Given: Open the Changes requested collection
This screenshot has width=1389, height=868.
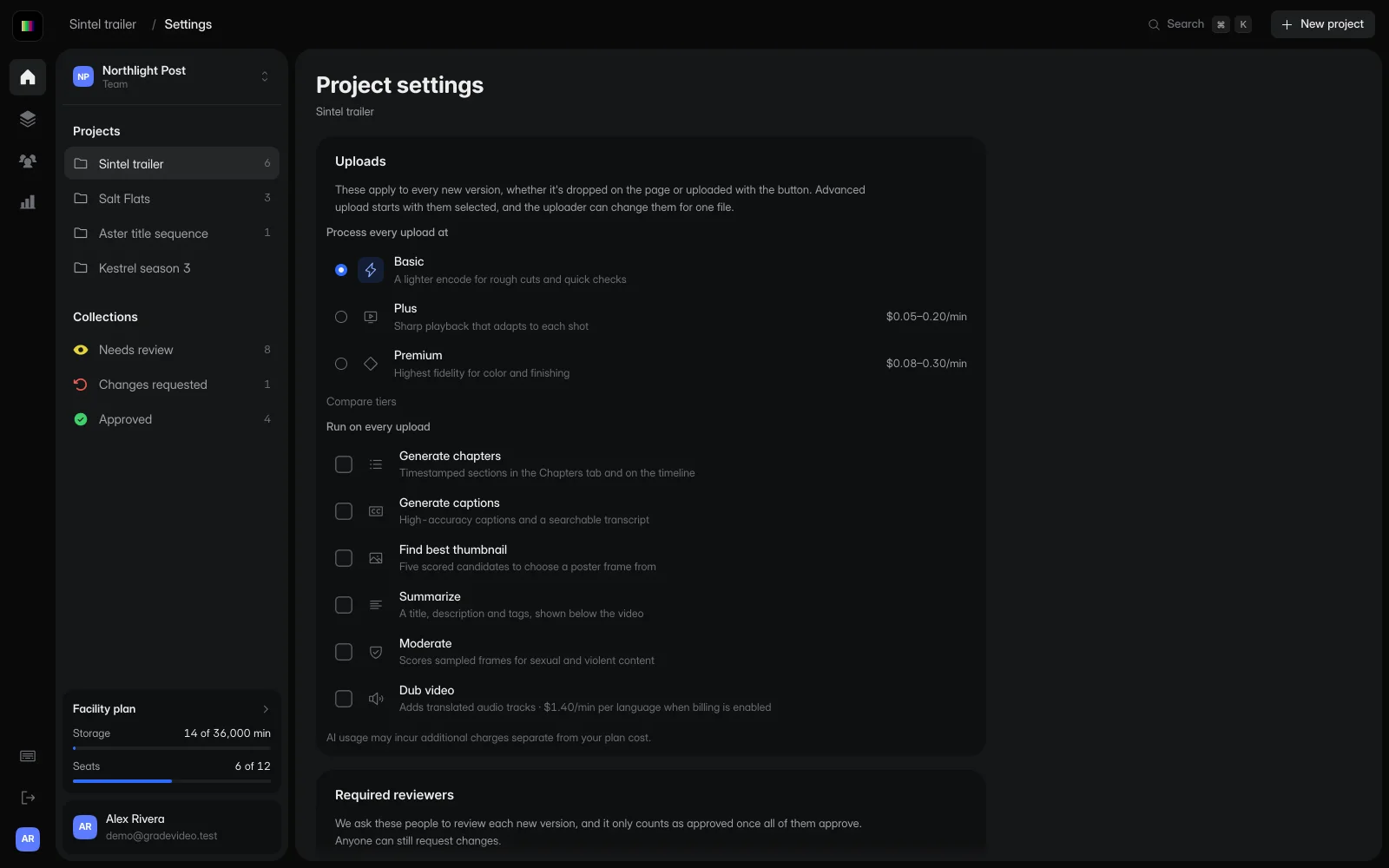Looking at the screenshot, I should (x=172, y=385).
